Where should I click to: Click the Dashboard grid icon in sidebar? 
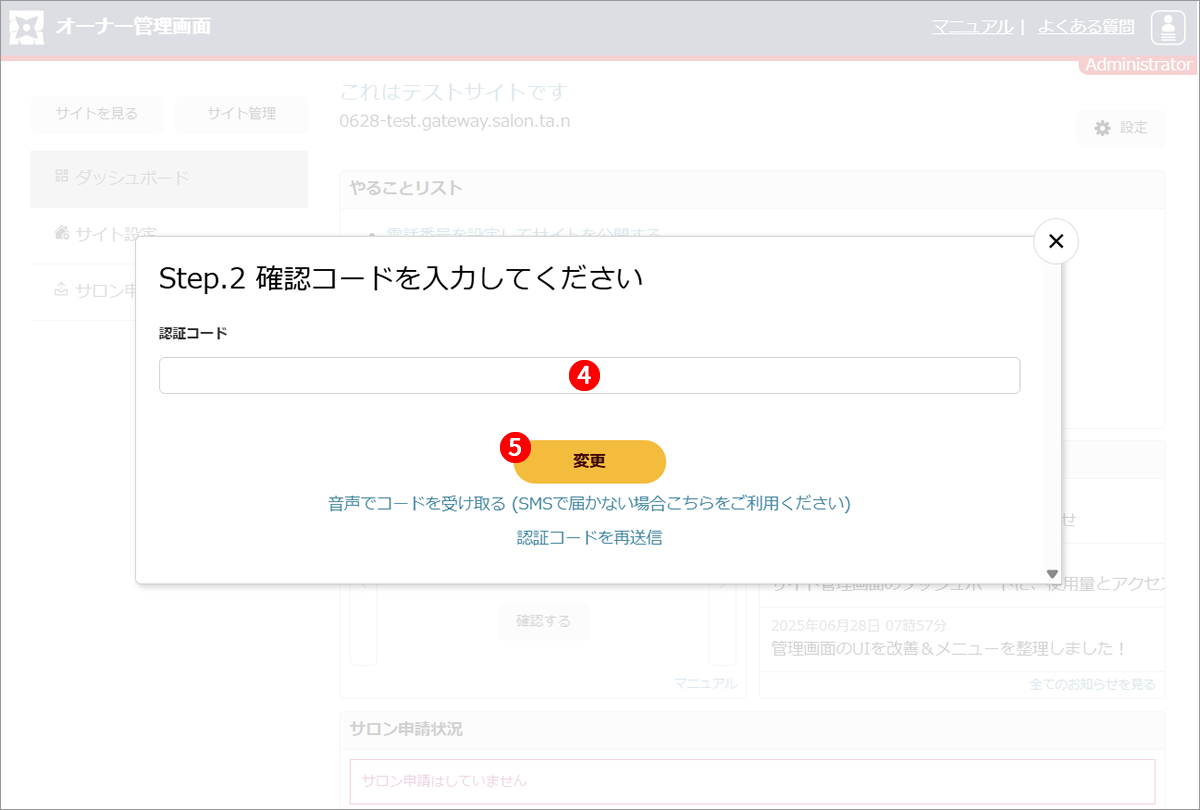tap(61, 177)
